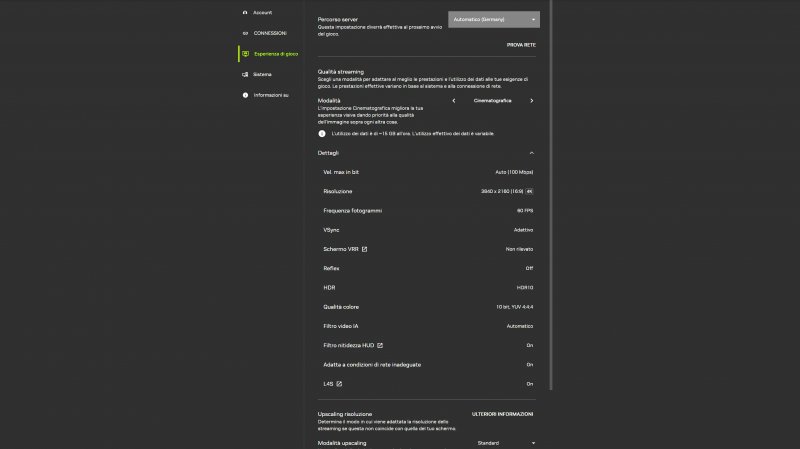The width and height of the screenshot is (800, 449).
Task: Click the PROVA RETE button
Action: (x=520, y=45)
